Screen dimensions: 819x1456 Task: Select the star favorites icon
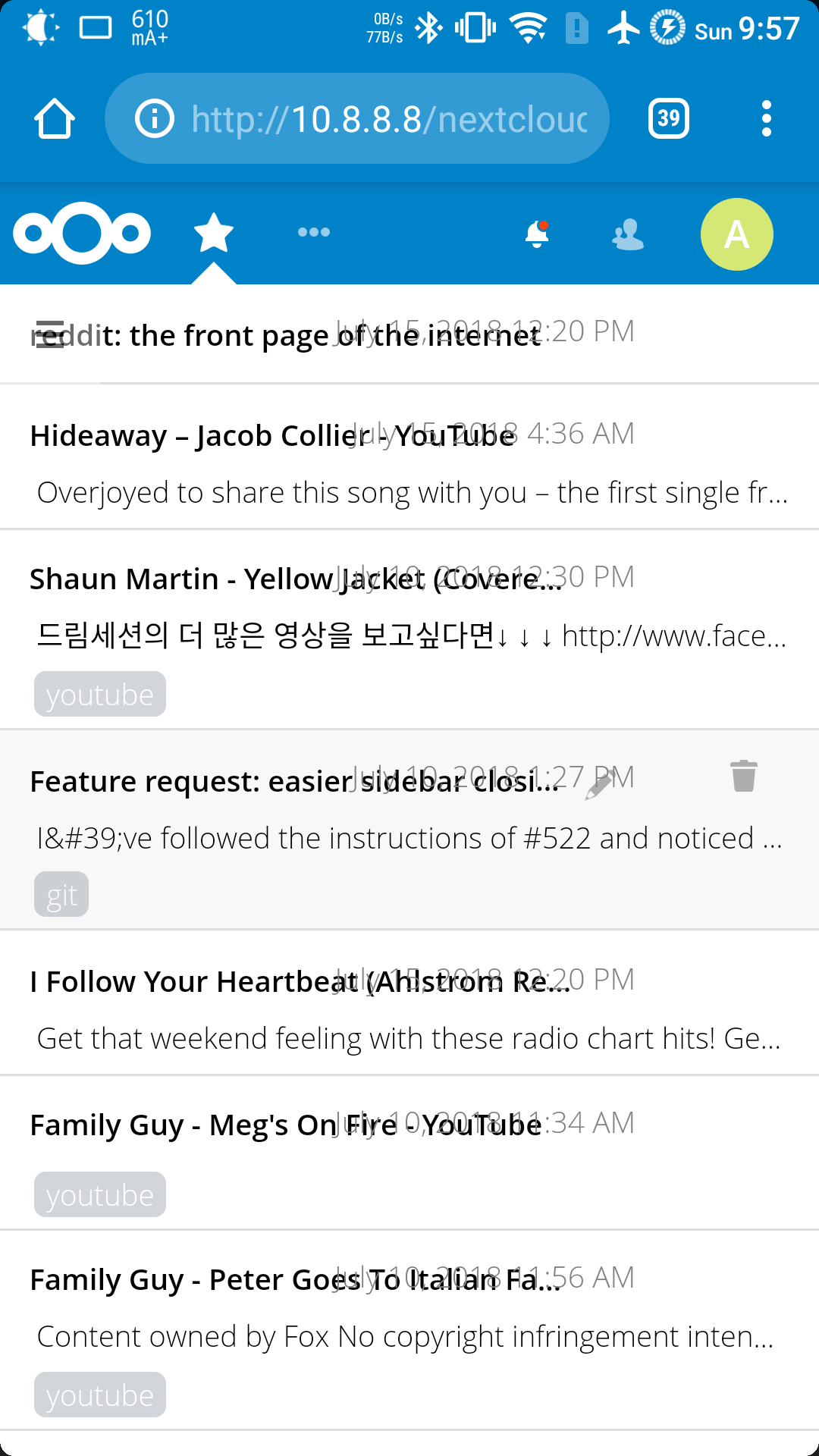[215, 233]
